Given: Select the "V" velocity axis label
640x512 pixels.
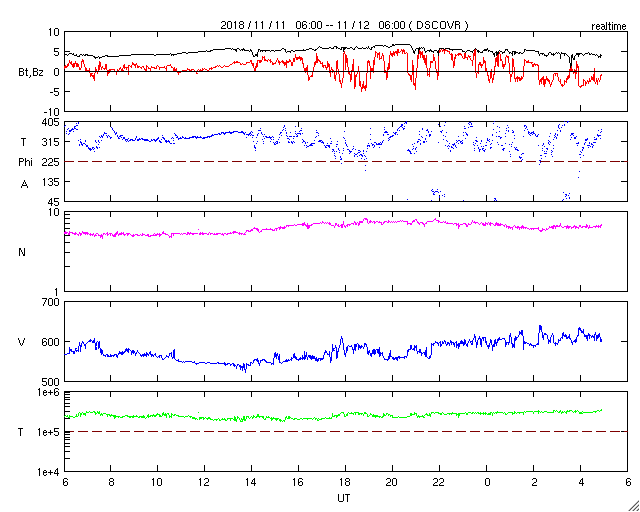Looking at the screenshot, I should click(21, 342).
